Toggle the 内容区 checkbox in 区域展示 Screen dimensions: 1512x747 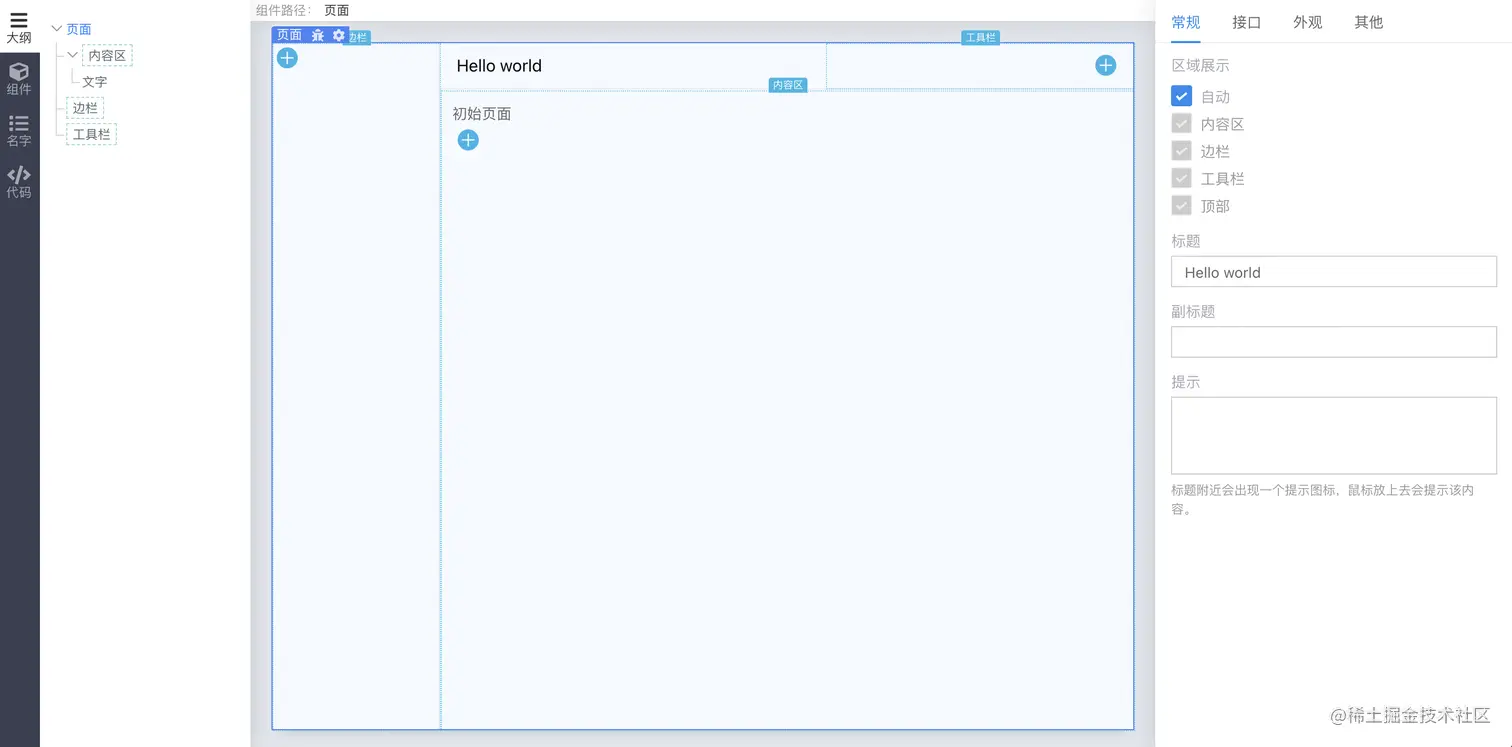pyautogui.click(x=1181, y=124)
